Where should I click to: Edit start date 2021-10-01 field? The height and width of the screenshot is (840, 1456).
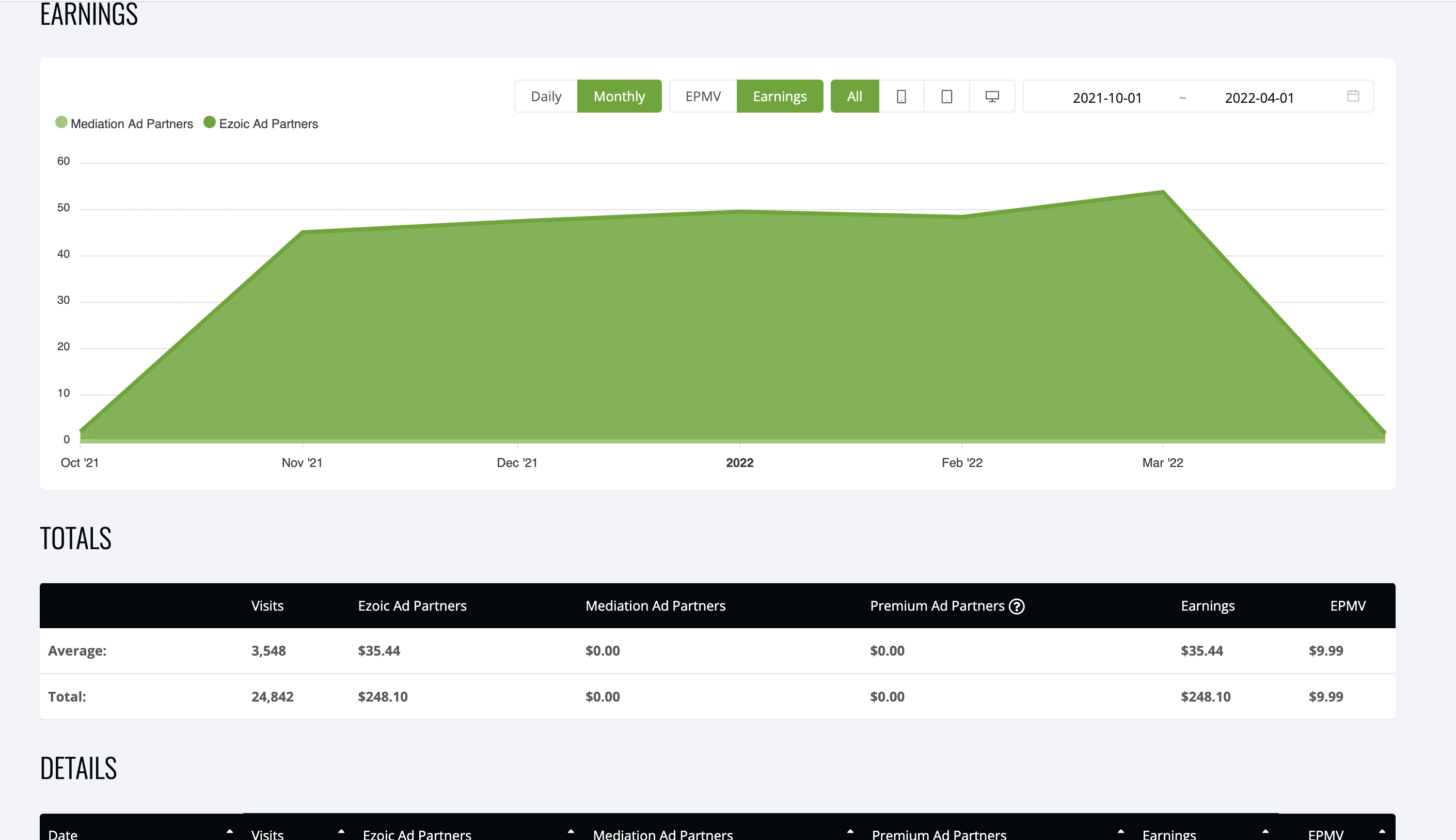coord(1106,98)
